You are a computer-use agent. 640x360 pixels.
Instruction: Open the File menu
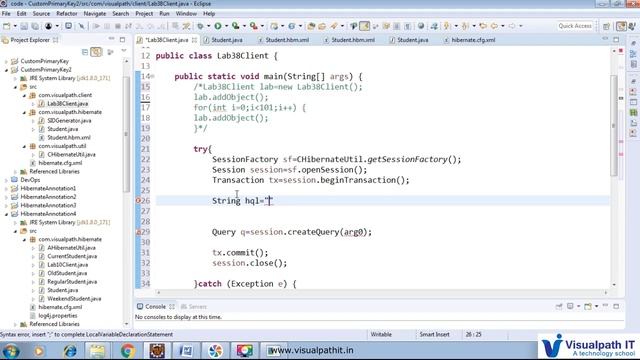tap(6, 13)
